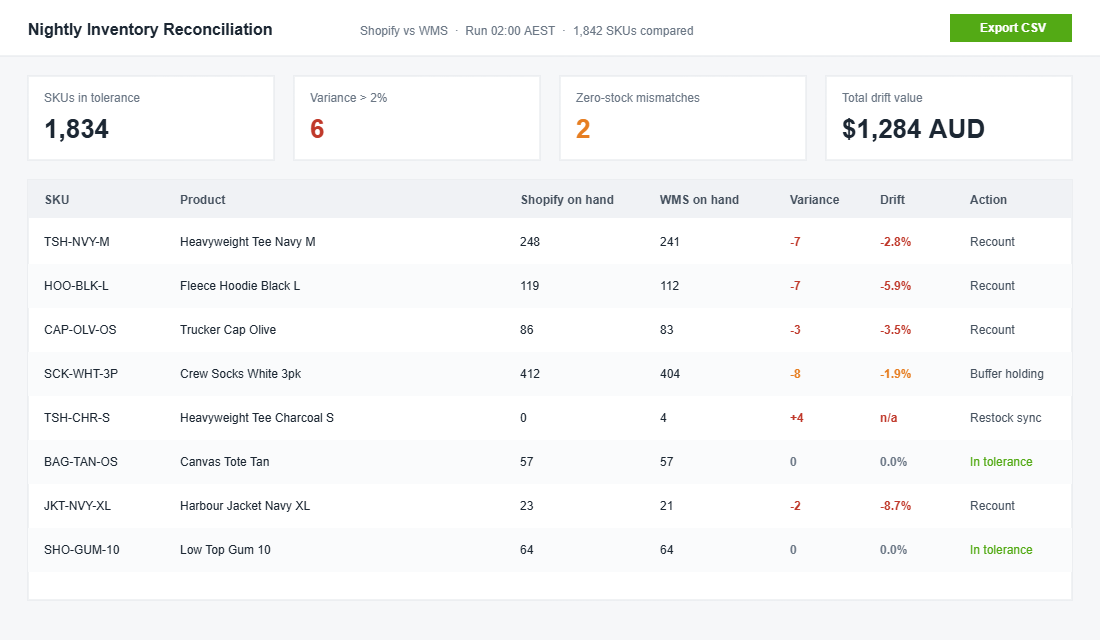Screen dimensions: 1100x640
Task: Click Recount action for JKT-NVY-XL
Action: 992,506
